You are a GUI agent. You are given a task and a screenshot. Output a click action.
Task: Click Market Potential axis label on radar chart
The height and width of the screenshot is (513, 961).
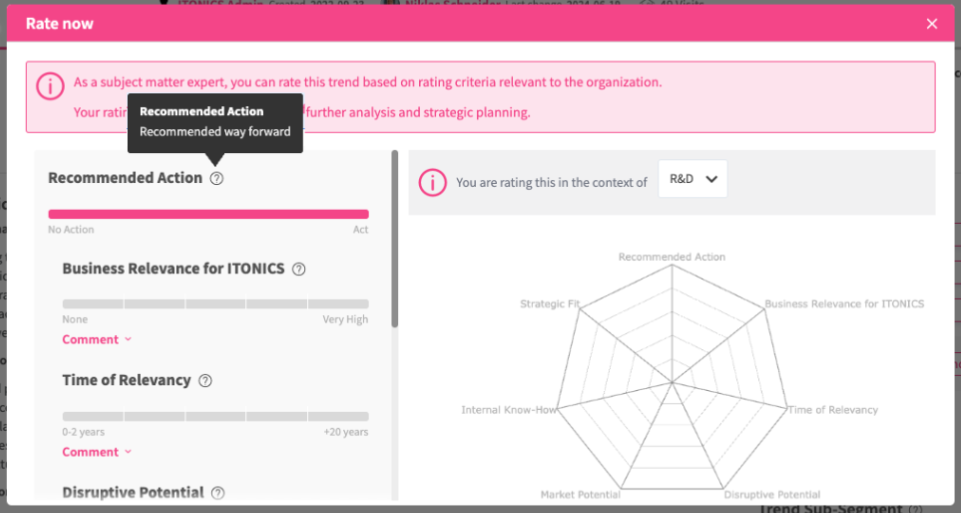click(x=580, y=495)
